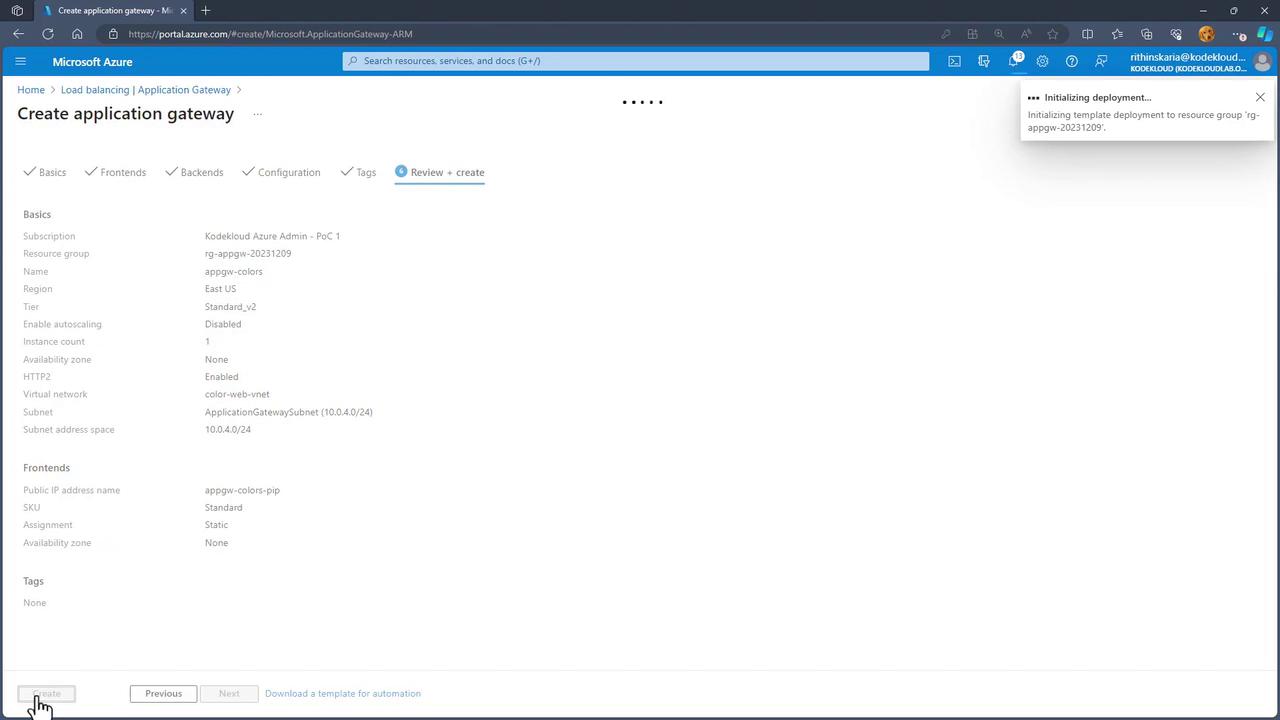This screenshot has height=720, width=1280.
Task: Click the HTTP2 value Enabled
Action: [221, 377]
